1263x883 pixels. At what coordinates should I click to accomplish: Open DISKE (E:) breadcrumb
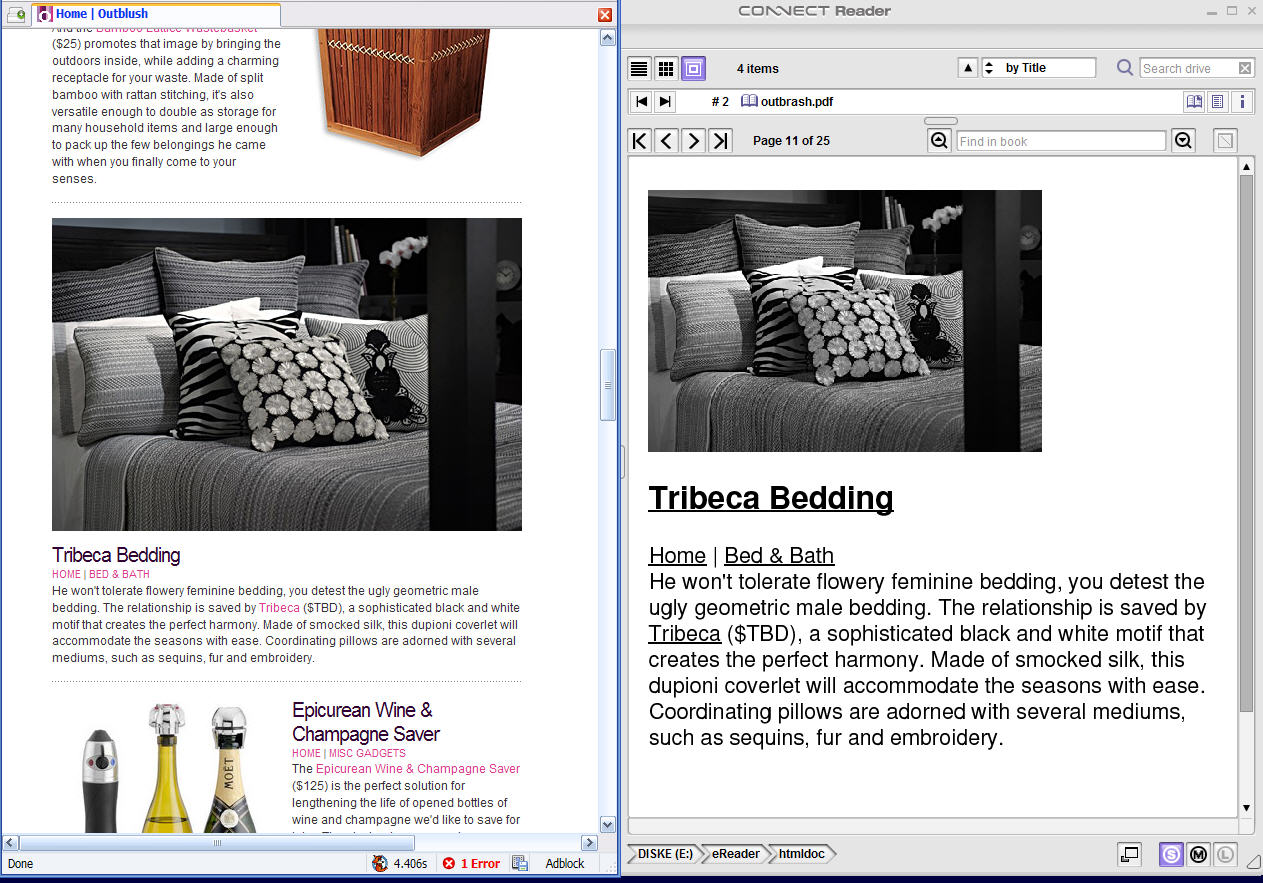[664, 853]
